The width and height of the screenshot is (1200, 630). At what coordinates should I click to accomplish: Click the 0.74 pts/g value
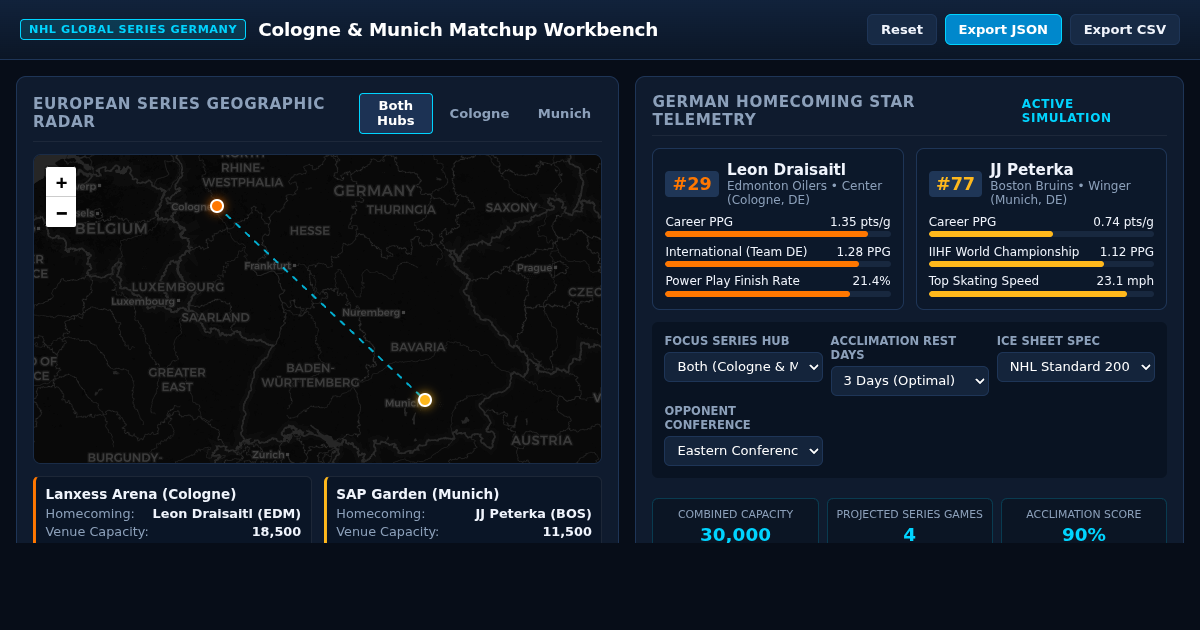(1123, 222)
